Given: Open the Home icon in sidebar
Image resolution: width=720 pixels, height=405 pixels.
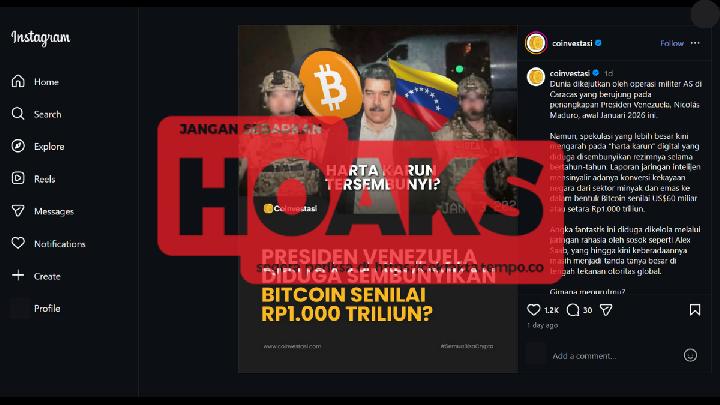Looking at the screenshot, I should tap(18, 81).
